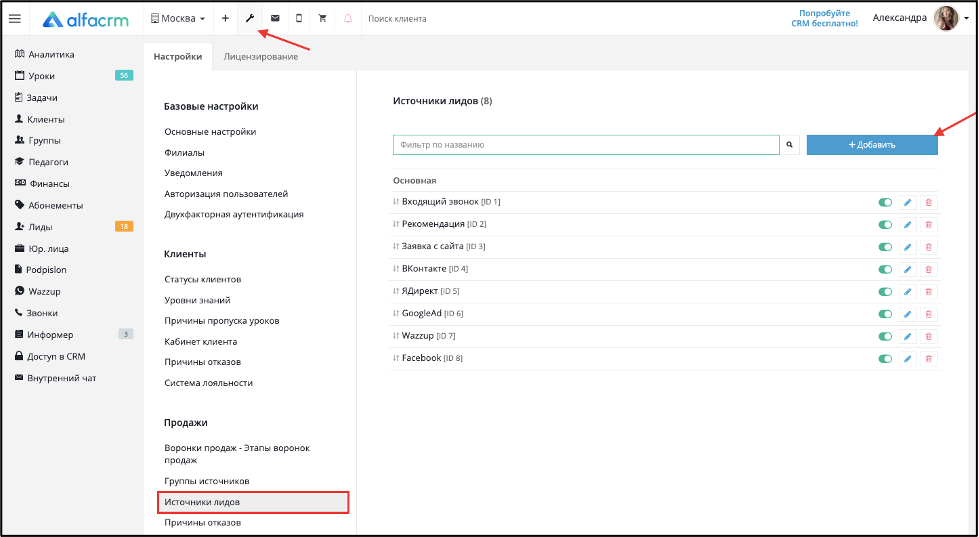This screenshot has height=537, width=979.
Task: Open the Группы источников settings link
Action: point(207,481)
